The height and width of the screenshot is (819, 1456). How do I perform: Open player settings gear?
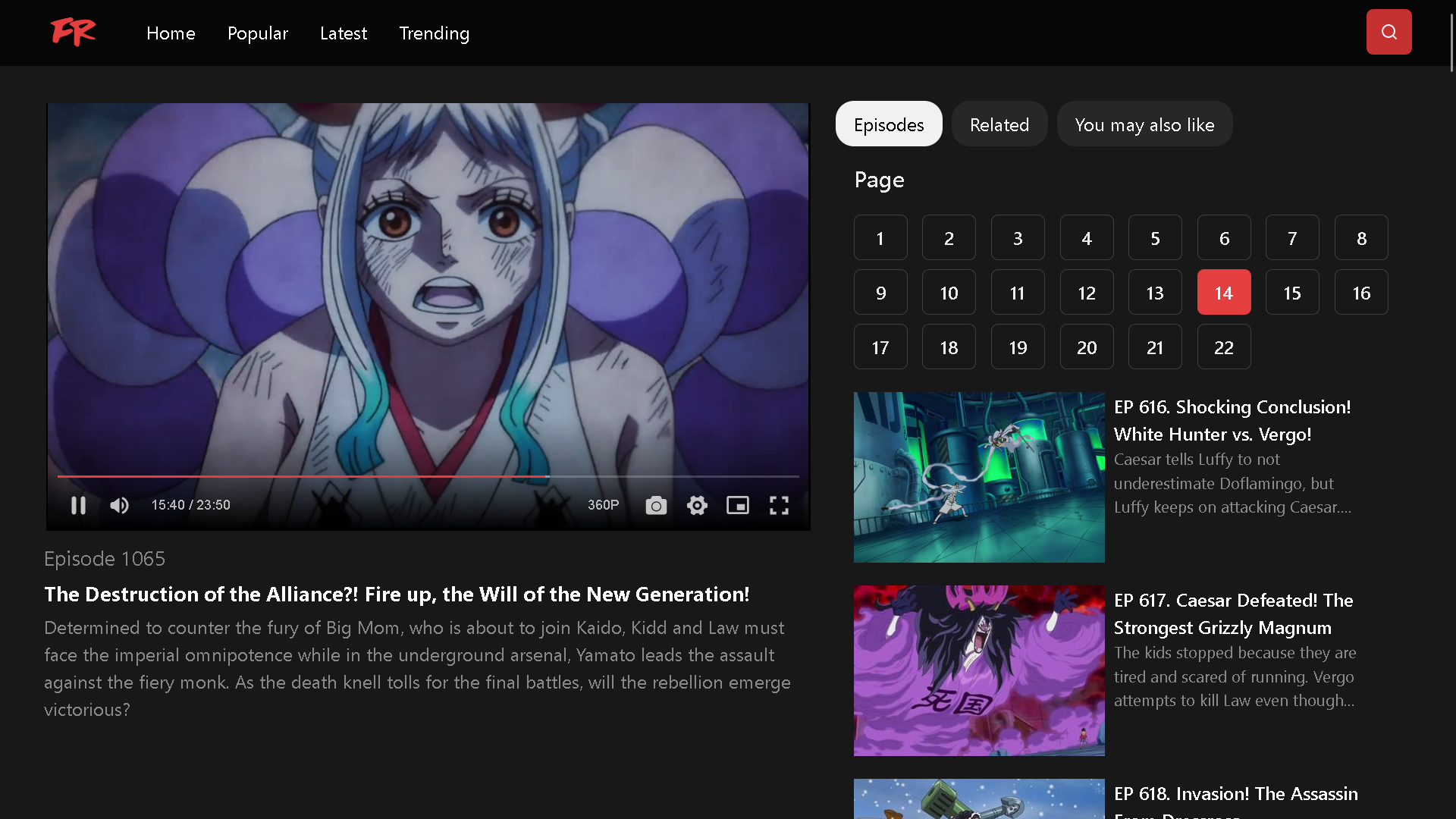point(697,505)
